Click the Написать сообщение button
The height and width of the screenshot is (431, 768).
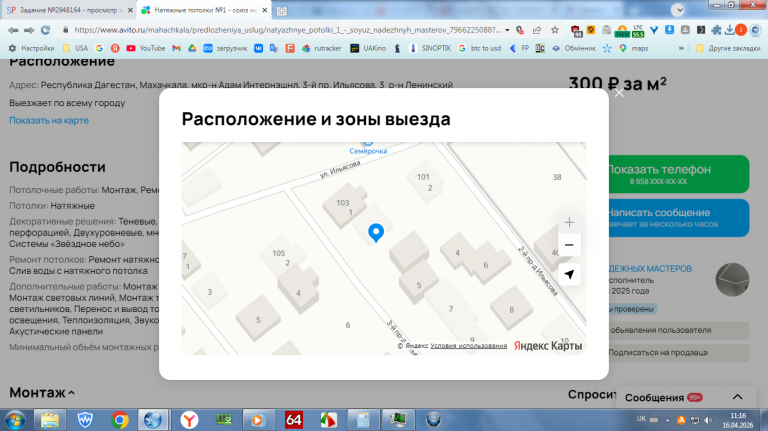678,217
